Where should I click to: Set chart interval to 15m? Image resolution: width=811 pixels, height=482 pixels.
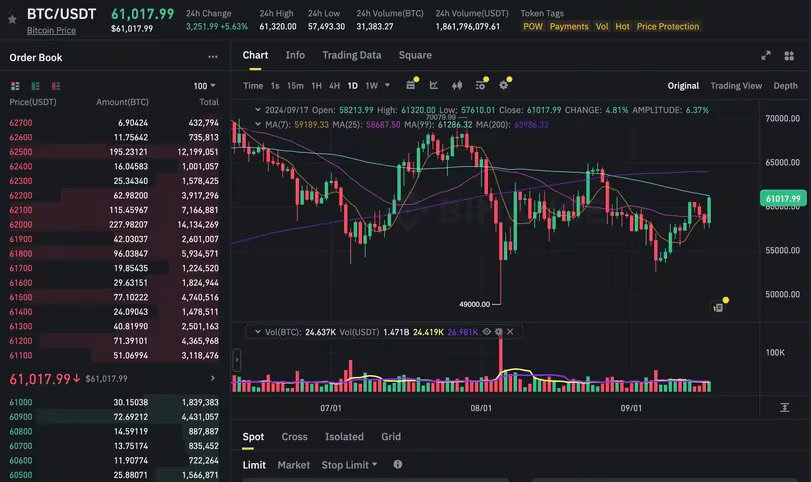[x=295, y=86]
